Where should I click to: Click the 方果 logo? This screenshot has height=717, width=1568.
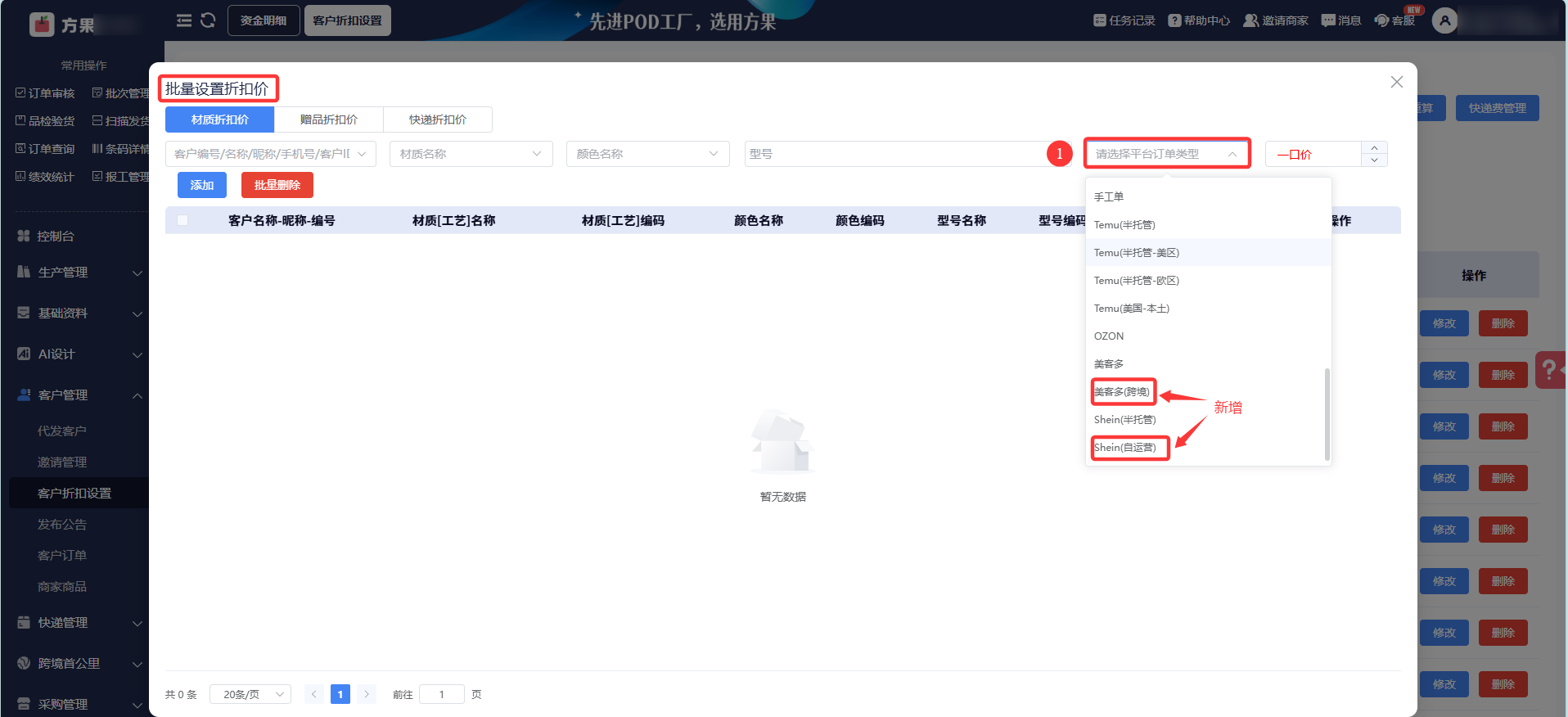pyautogui.click(x=62, y=25)
